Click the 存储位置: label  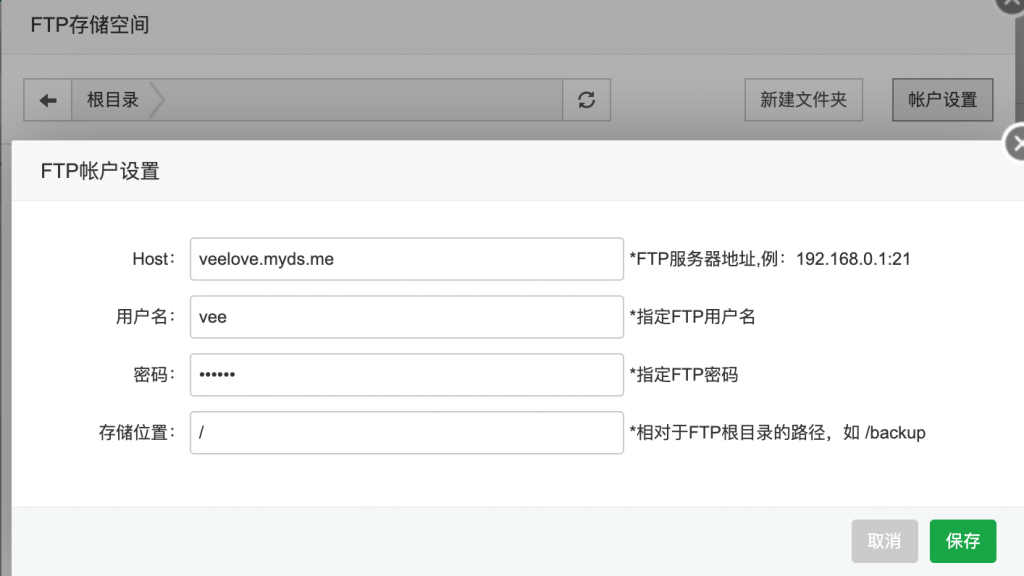tap(137, 432)
